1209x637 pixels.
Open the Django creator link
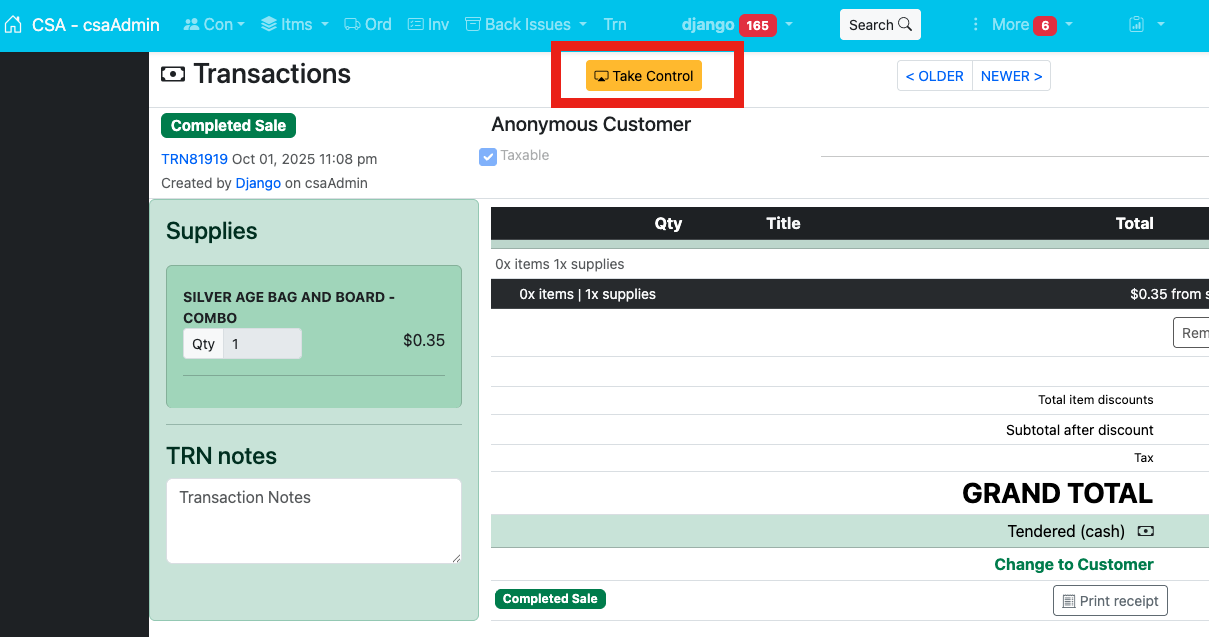click(x=258, y=183)
